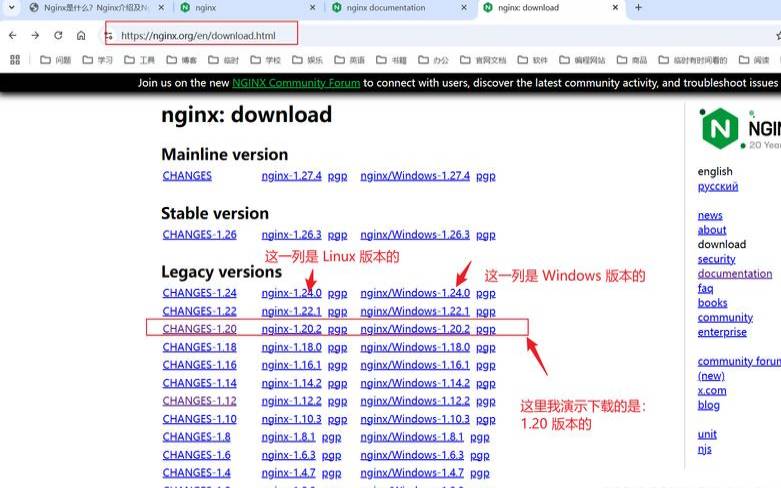Download nginx/Windows-1.27.4
This screenshot has width=781, height=488.
pyautogui.click(x=415, y=176)
